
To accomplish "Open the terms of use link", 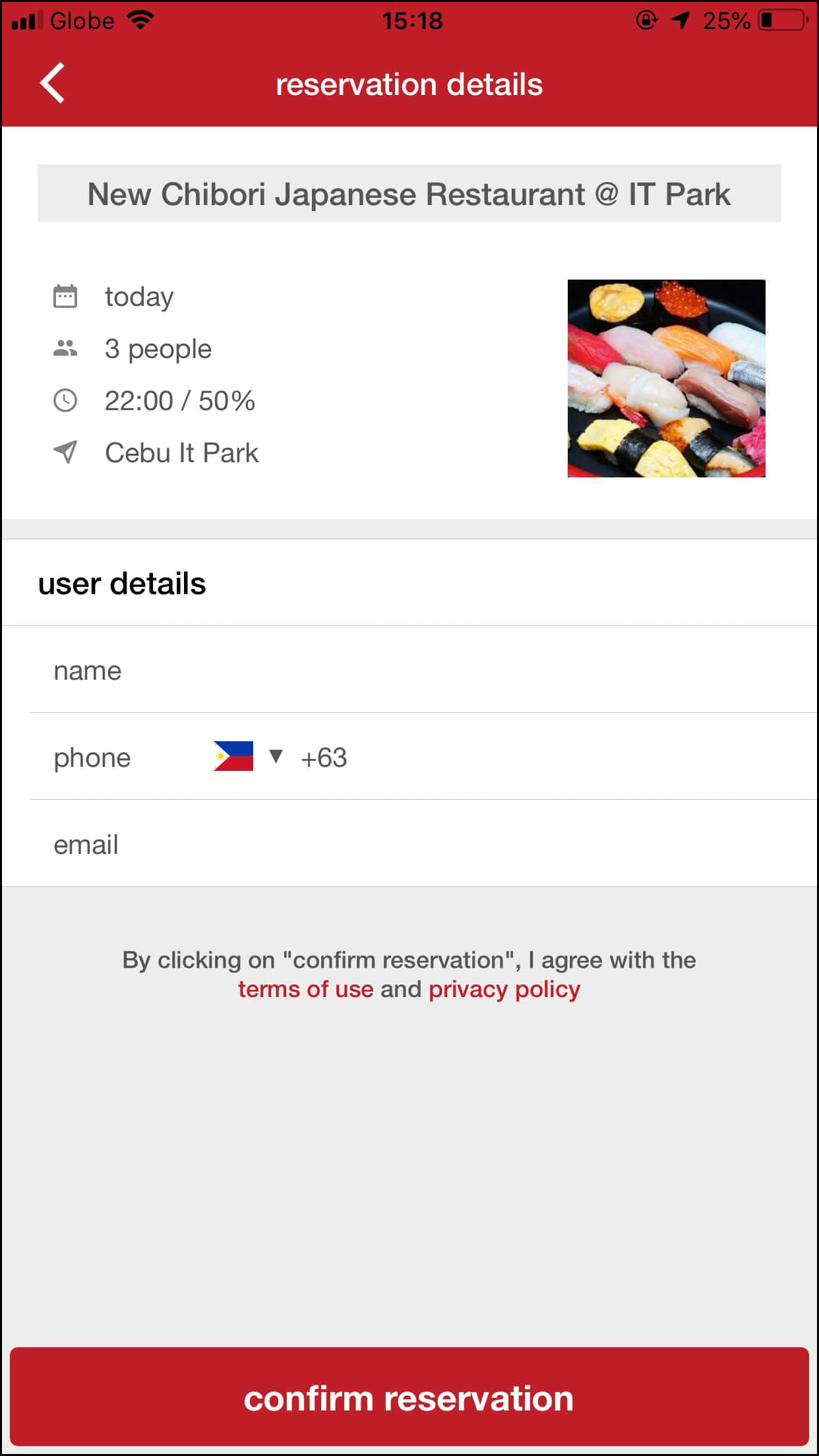I will [305, 989].
